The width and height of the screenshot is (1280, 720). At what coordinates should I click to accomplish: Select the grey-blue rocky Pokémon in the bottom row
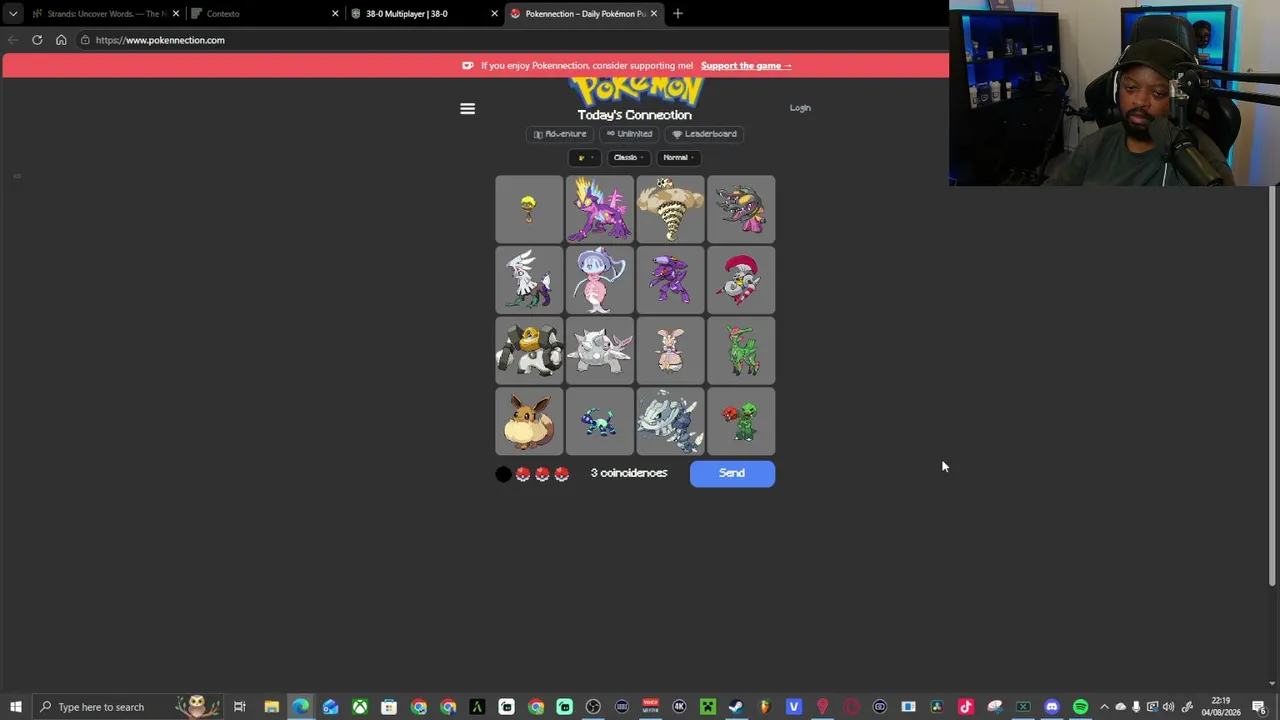670,421
